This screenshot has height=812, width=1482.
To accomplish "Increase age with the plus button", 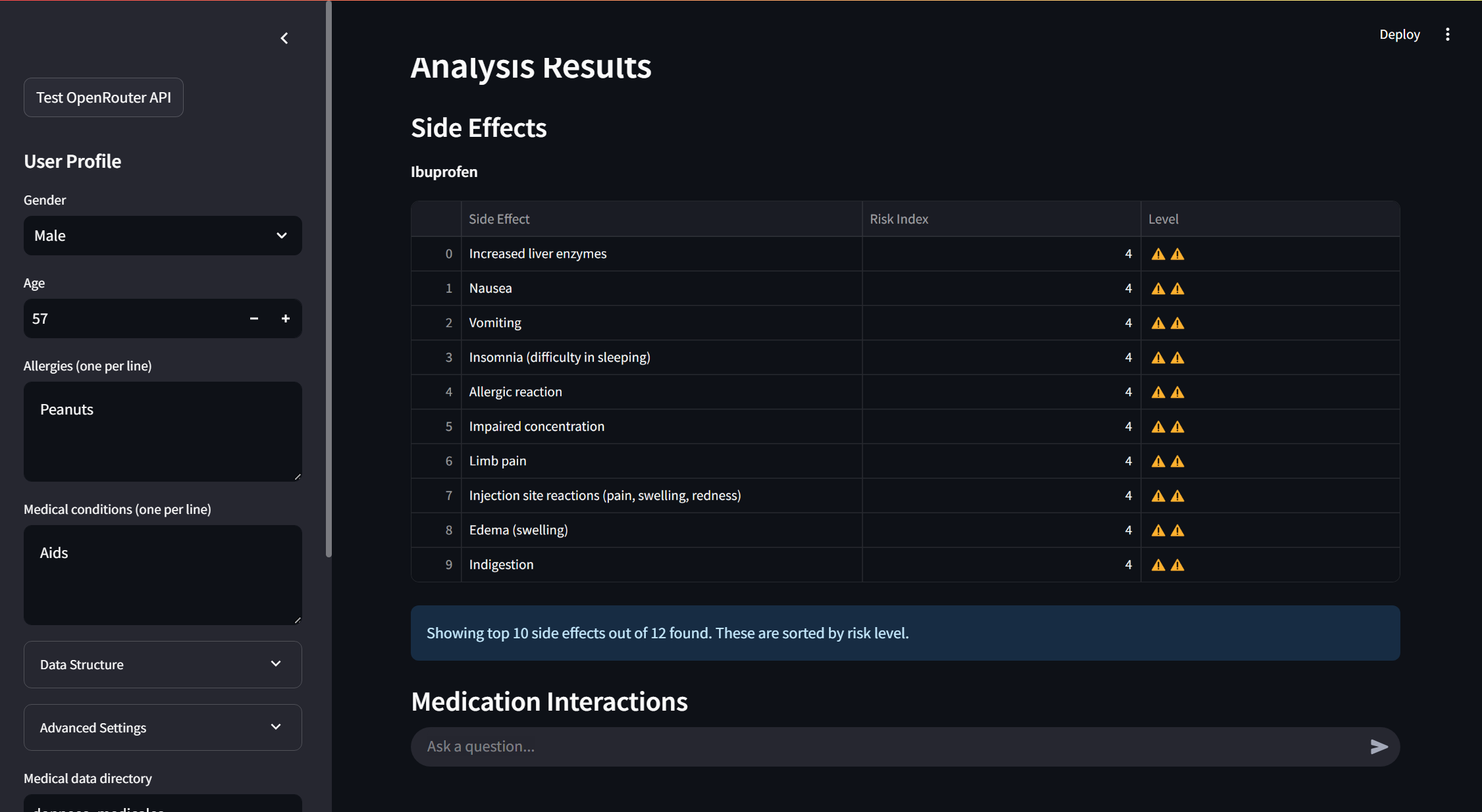I will coord(286,318).
